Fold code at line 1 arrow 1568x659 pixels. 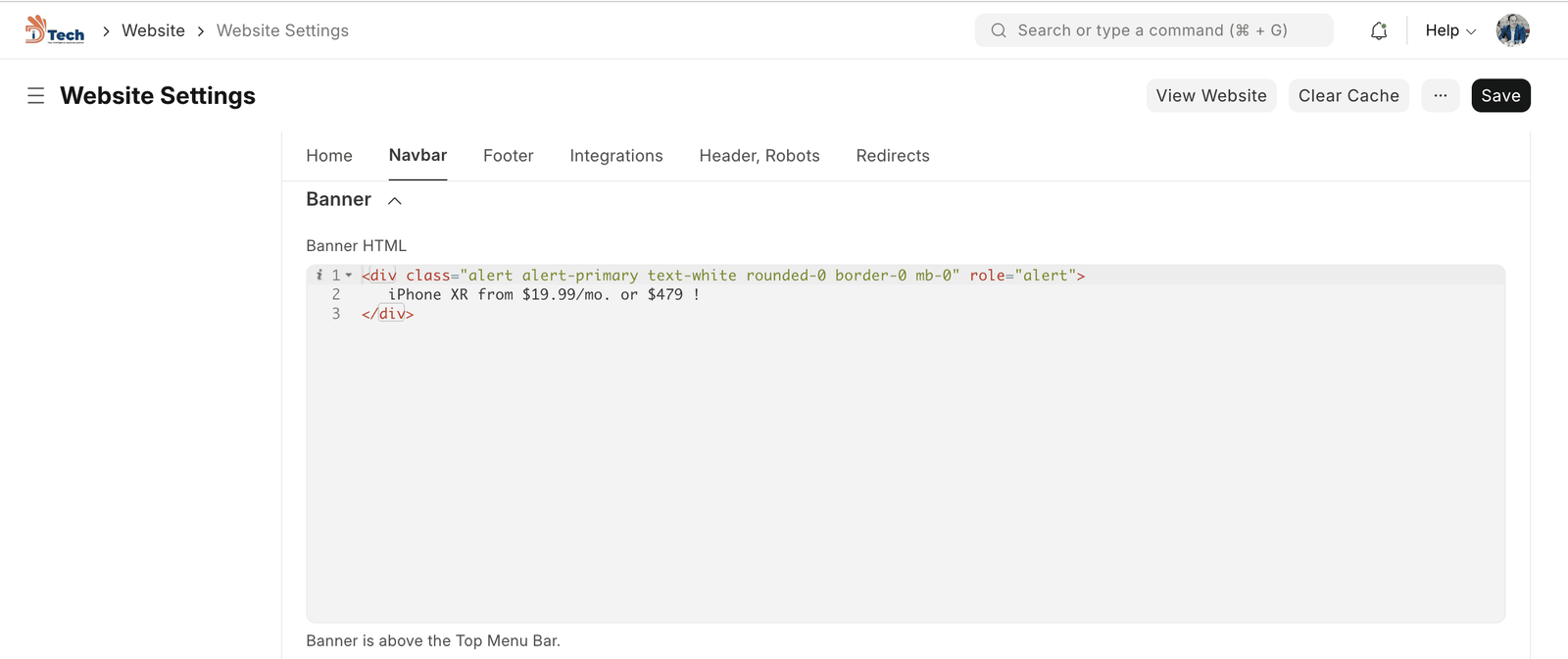coord(349,276)
